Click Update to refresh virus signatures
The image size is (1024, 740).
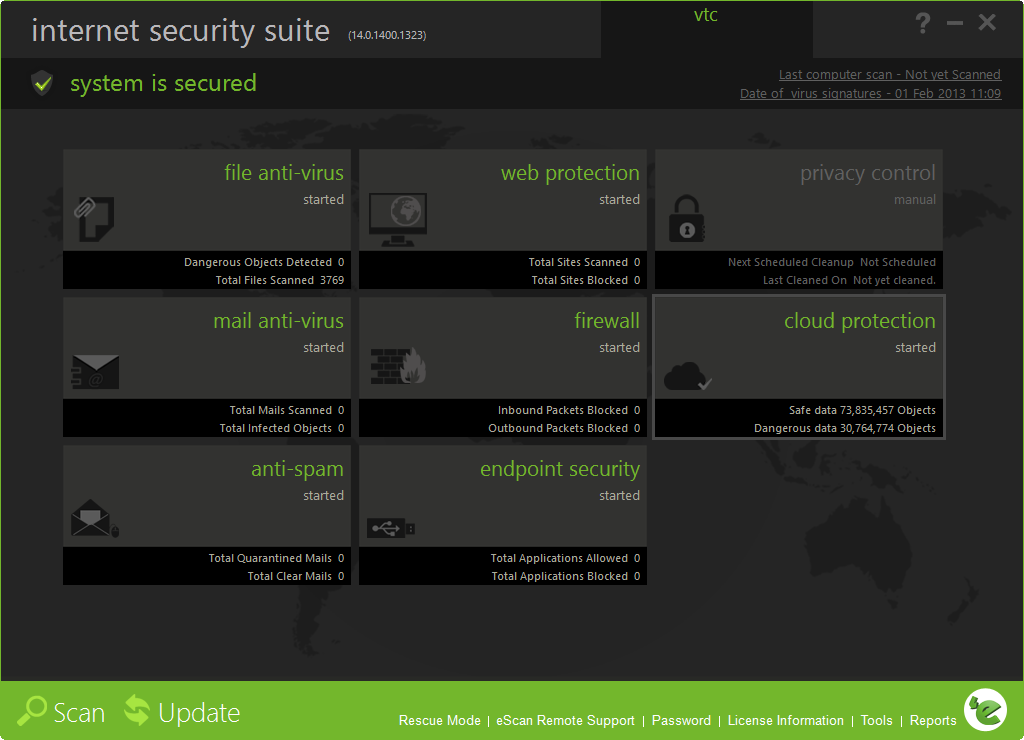pyautogui.click(x=182, y=712)
